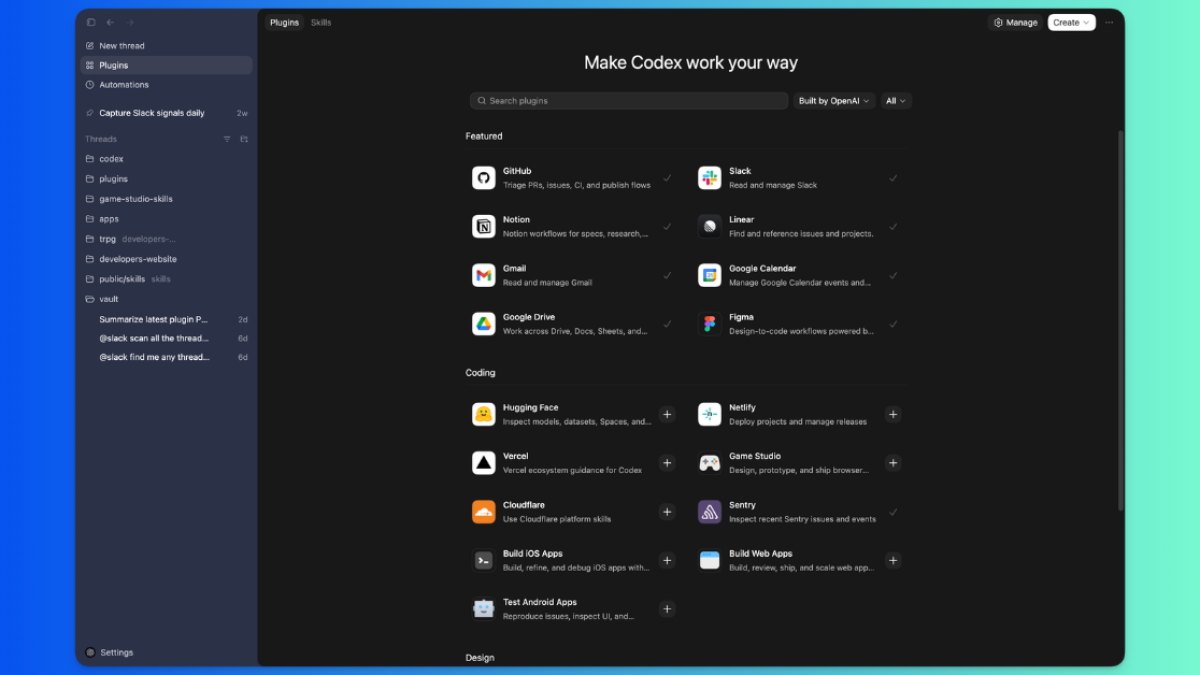Open the GitHub plugin logo
The image size is (1200, 675).
tap(484, 178)
